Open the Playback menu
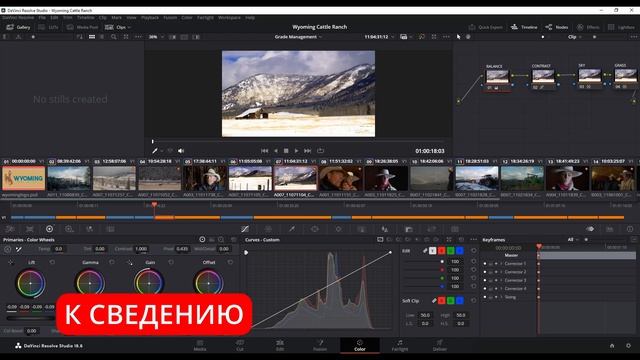 pyautogui.click(x=150, y=18)
